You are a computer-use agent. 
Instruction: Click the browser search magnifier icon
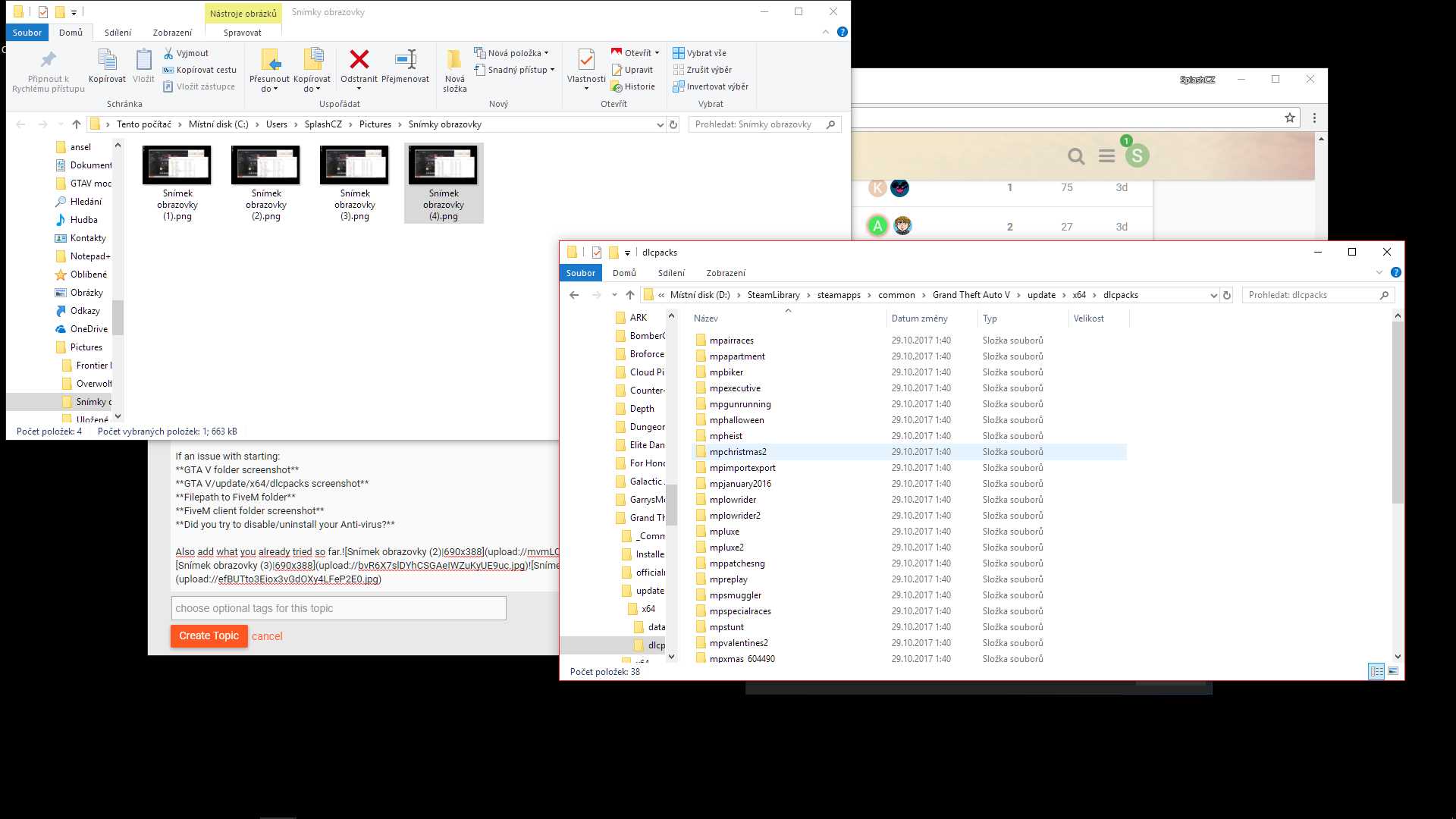coord(1076,156)
